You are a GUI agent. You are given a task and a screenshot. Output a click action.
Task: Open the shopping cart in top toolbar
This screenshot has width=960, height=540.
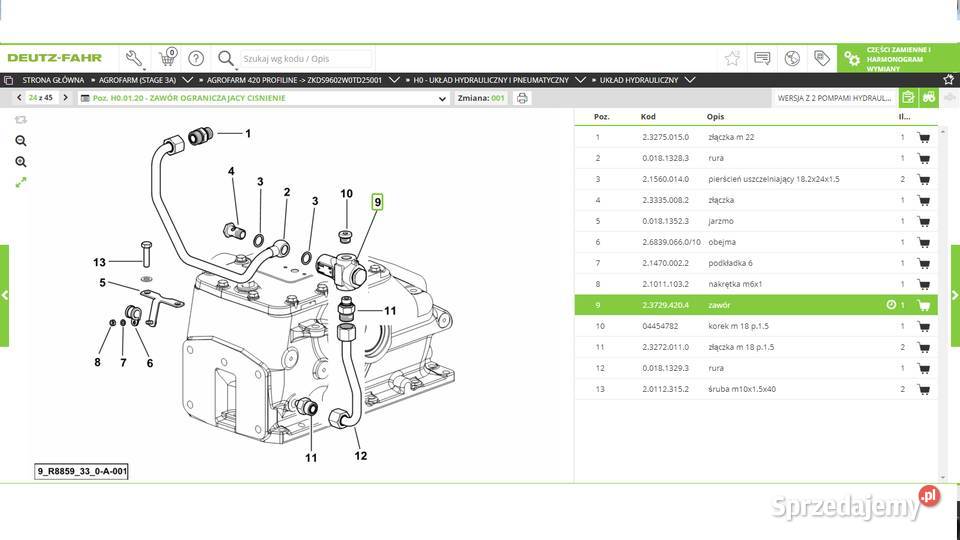167,58
